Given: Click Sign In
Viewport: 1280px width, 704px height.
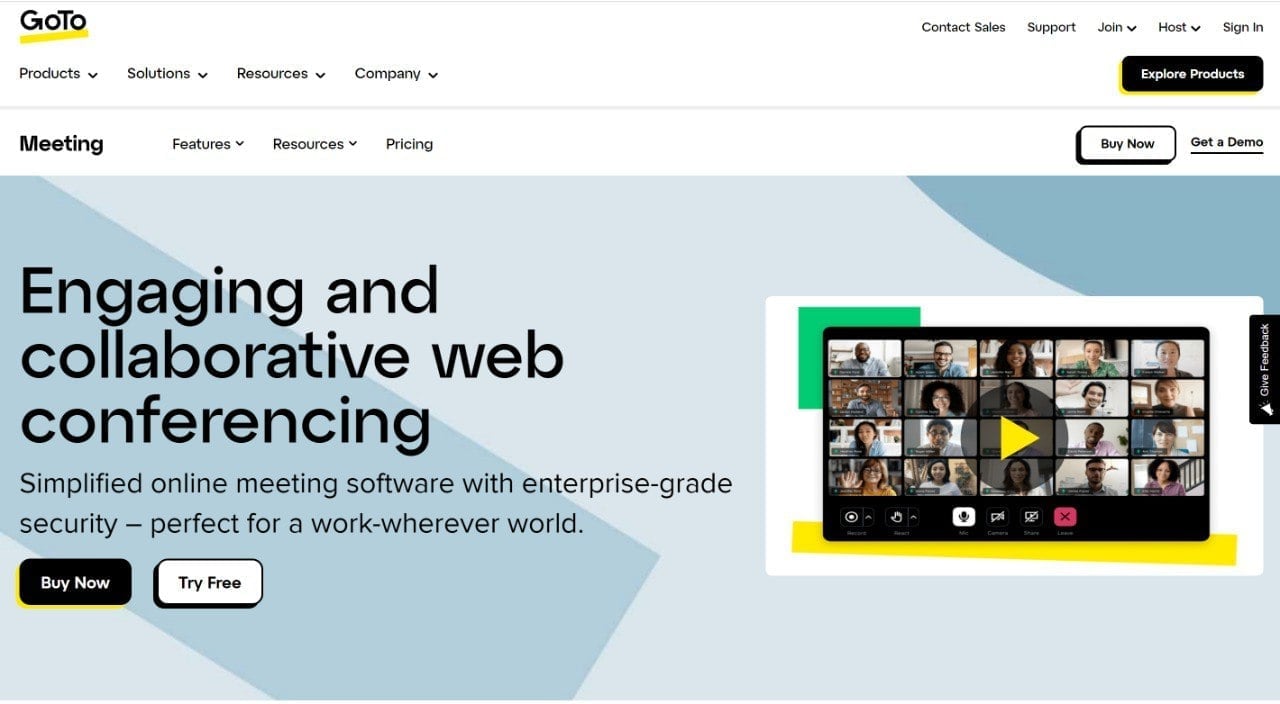Looking at the screenshot, I should [x=1243, y=27].
